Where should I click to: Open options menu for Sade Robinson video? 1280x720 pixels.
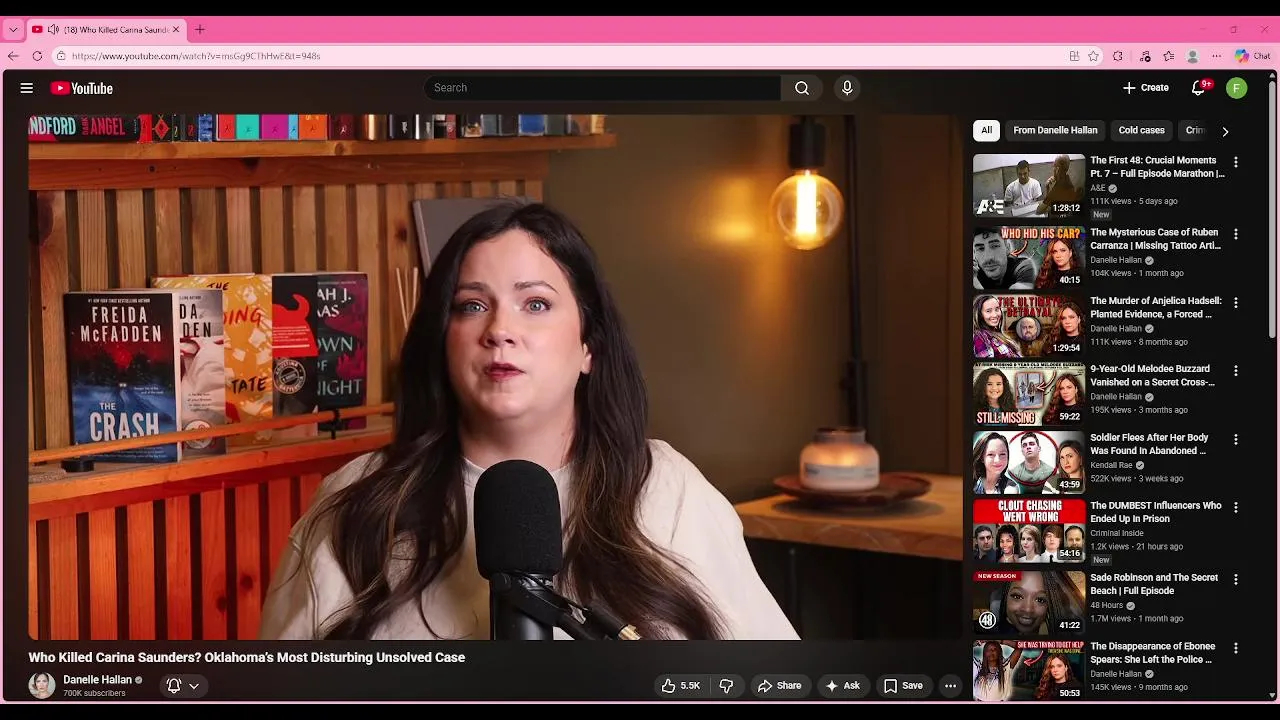[1236, 579]
